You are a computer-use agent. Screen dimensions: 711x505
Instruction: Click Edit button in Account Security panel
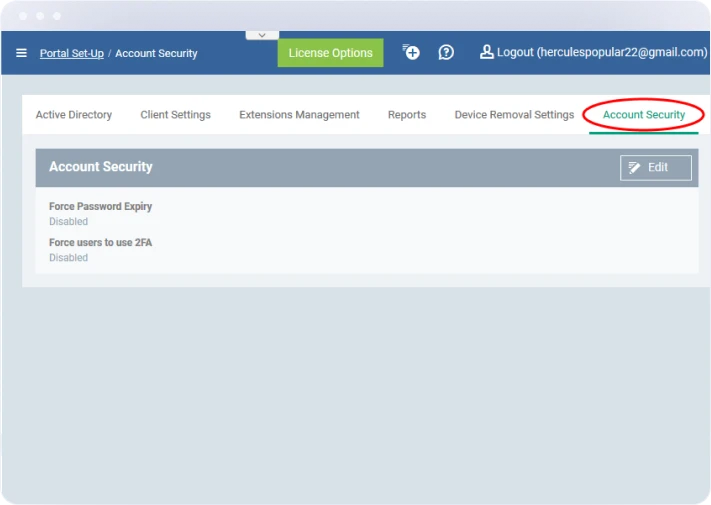655,168
